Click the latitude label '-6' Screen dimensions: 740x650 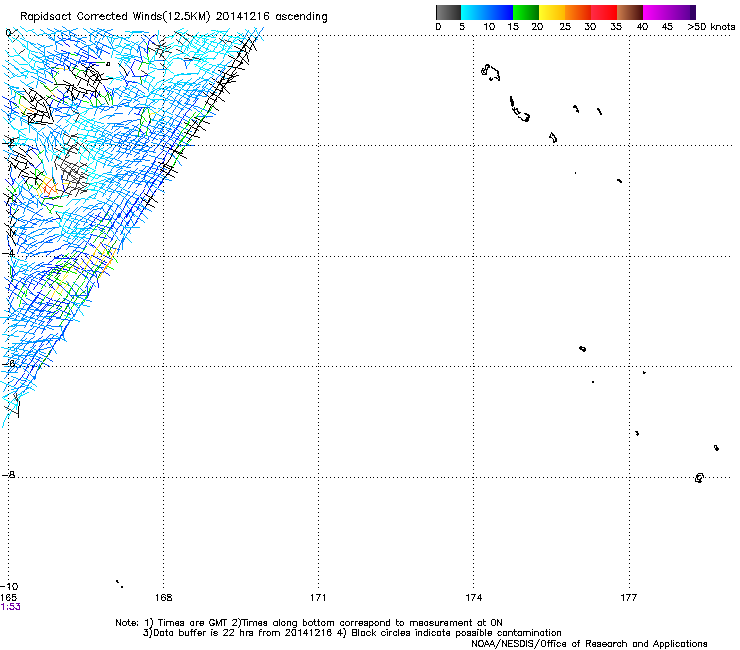point(8,364)
